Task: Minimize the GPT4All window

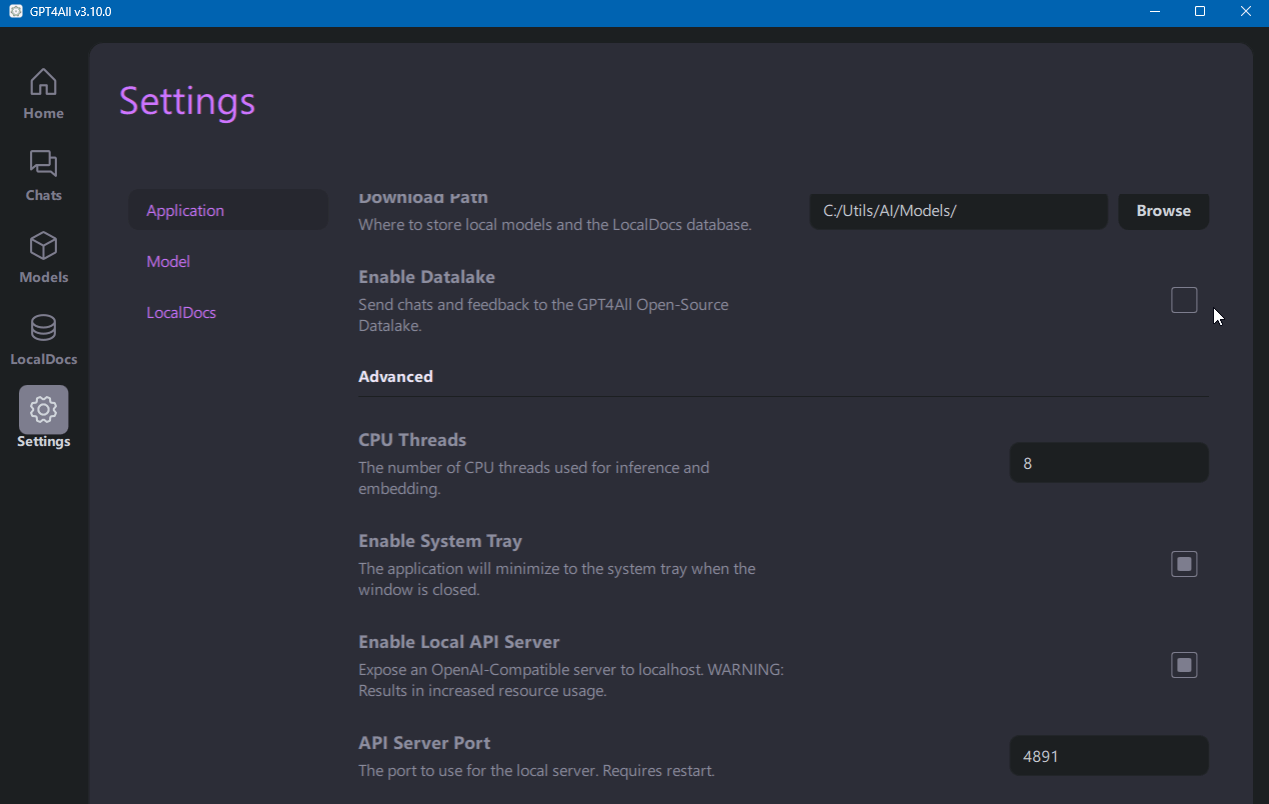Action: tap(1155, 12)
